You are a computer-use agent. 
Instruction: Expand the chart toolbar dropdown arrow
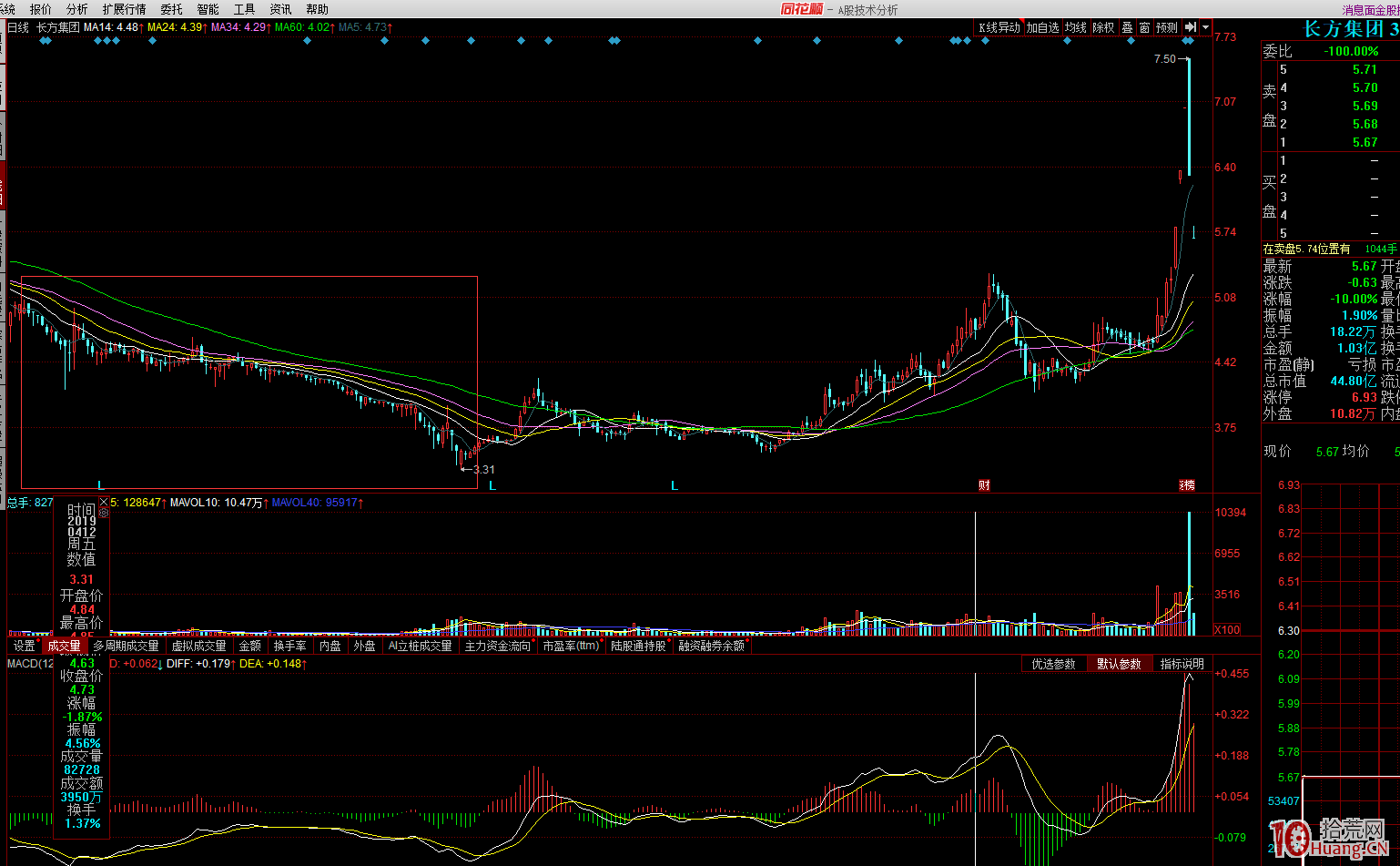pos(1206,27)
